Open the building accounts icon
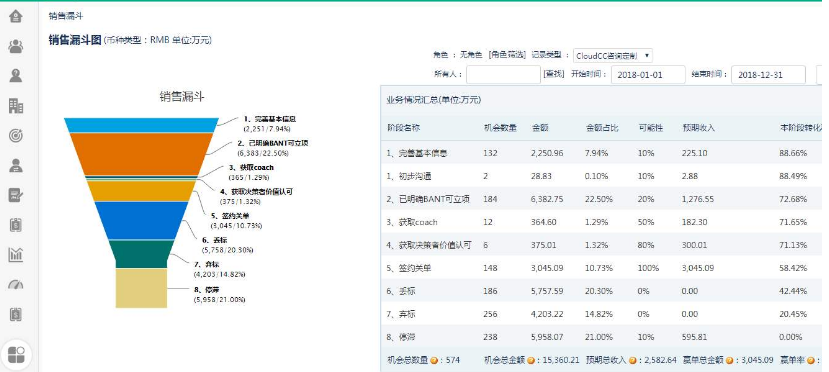The height and width of the screenshot is (372, 829). pos(16,106)
